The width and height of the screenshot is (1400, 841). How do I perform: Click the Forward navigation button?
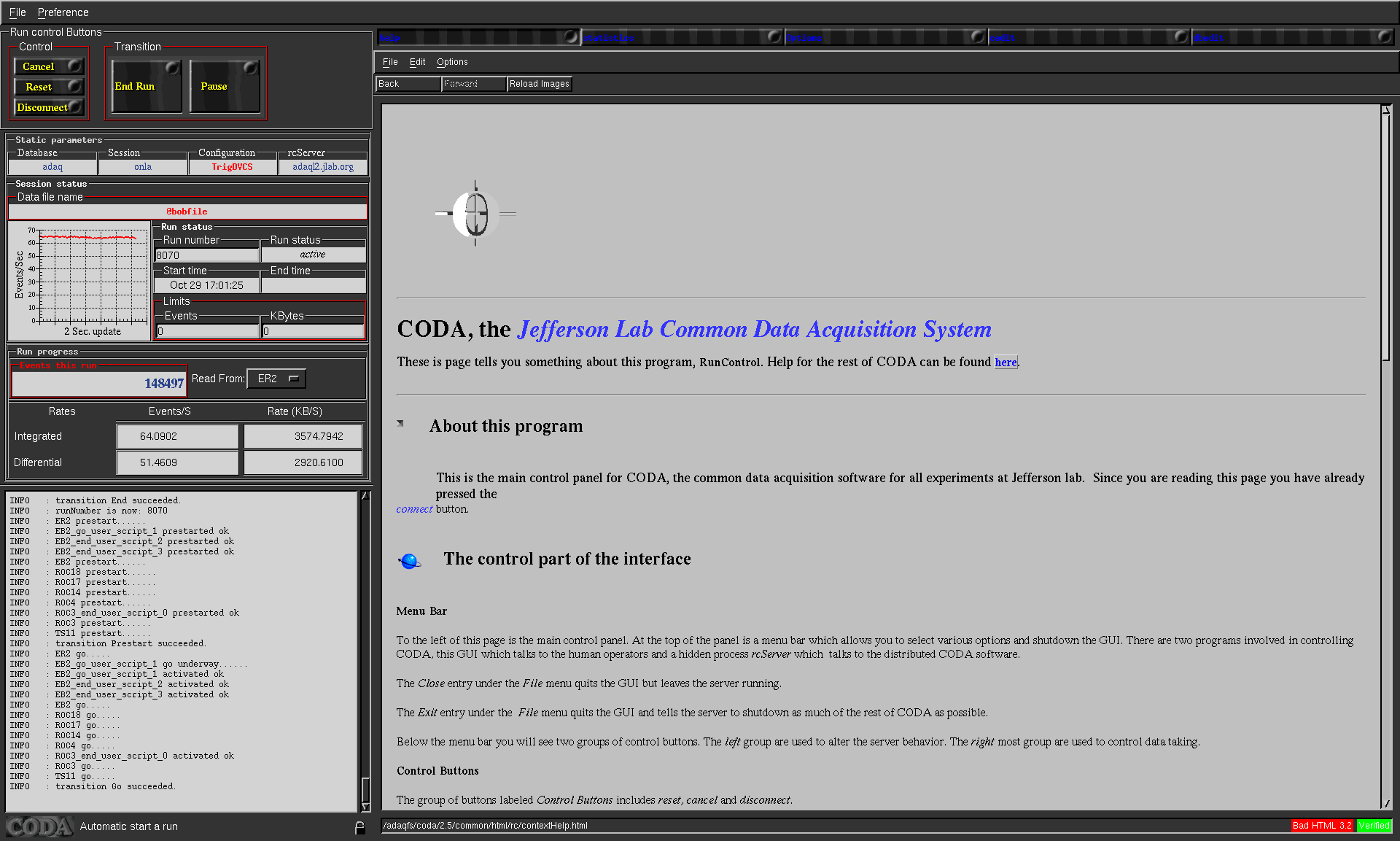(474, 84)
